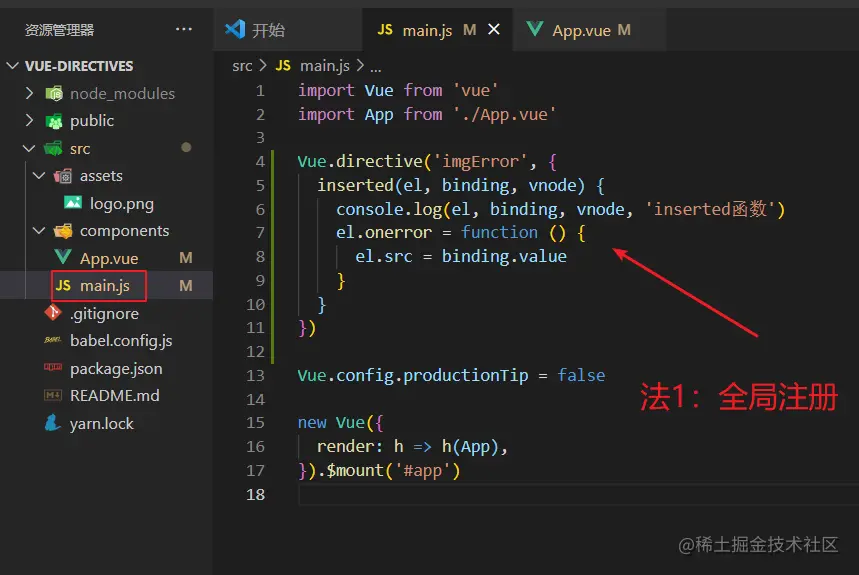
Task: Click the 资源管理器 panel title
Action: [59, 30]
